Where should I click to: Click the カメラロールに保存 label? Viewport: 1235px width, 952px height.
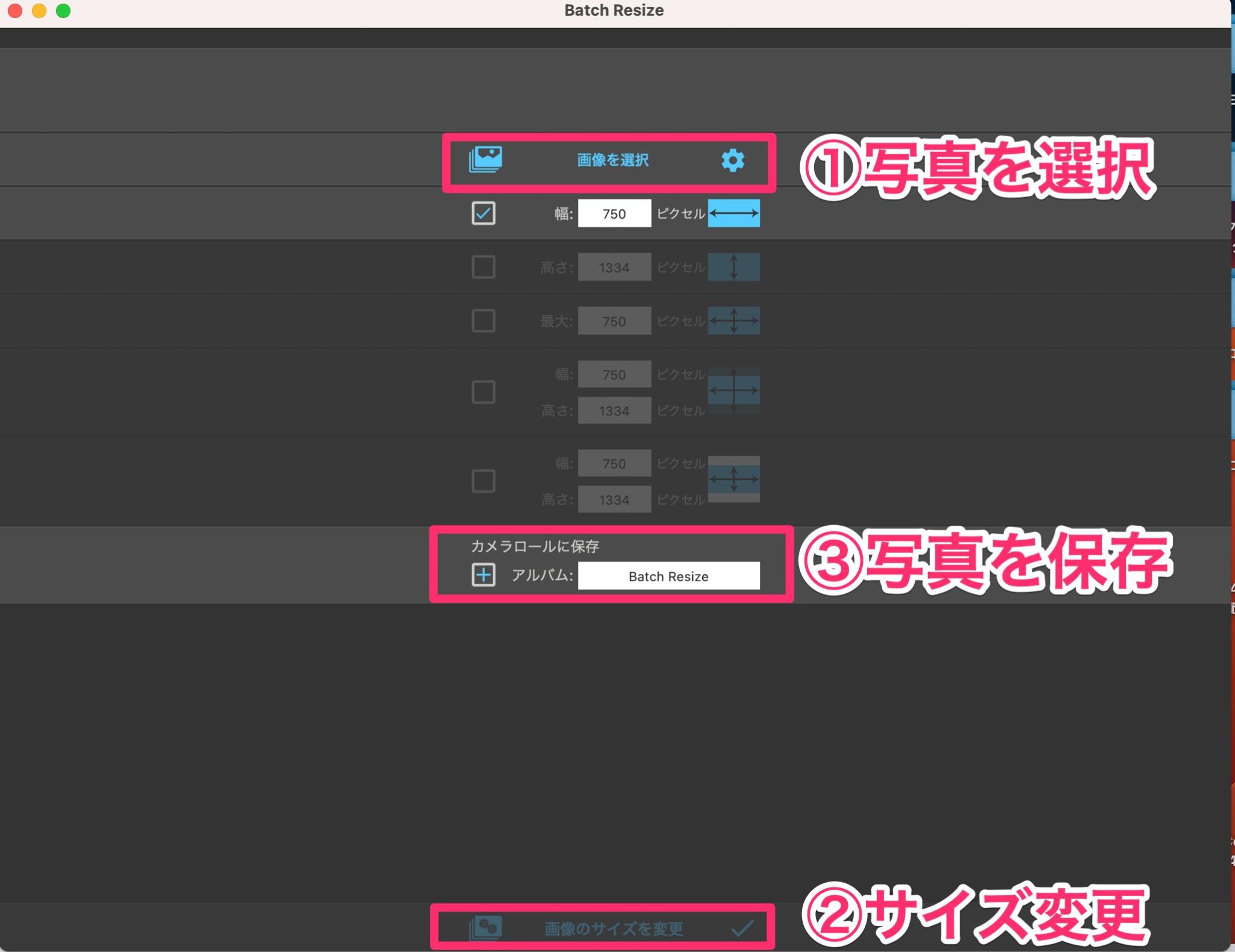click(x=534, y=546)
